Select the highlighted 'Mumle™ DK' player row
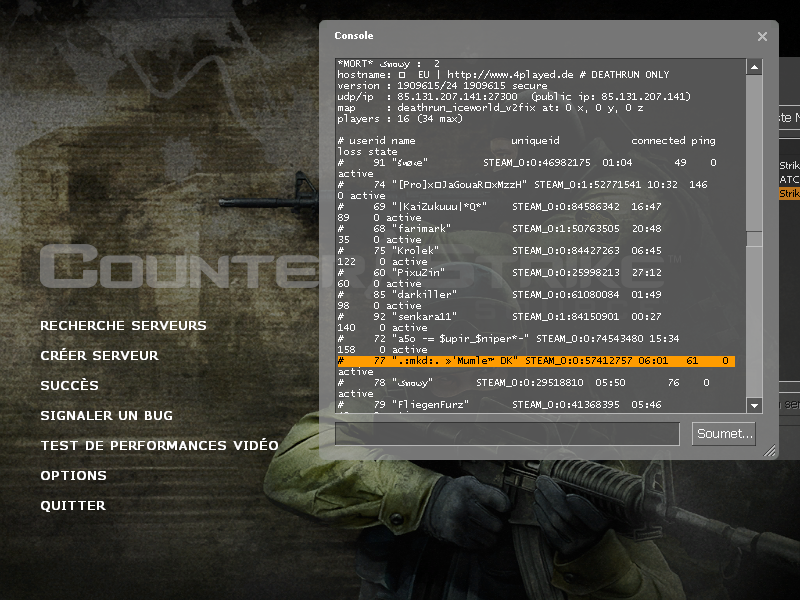Screen dimensions: 800x600 pos(536,361)
